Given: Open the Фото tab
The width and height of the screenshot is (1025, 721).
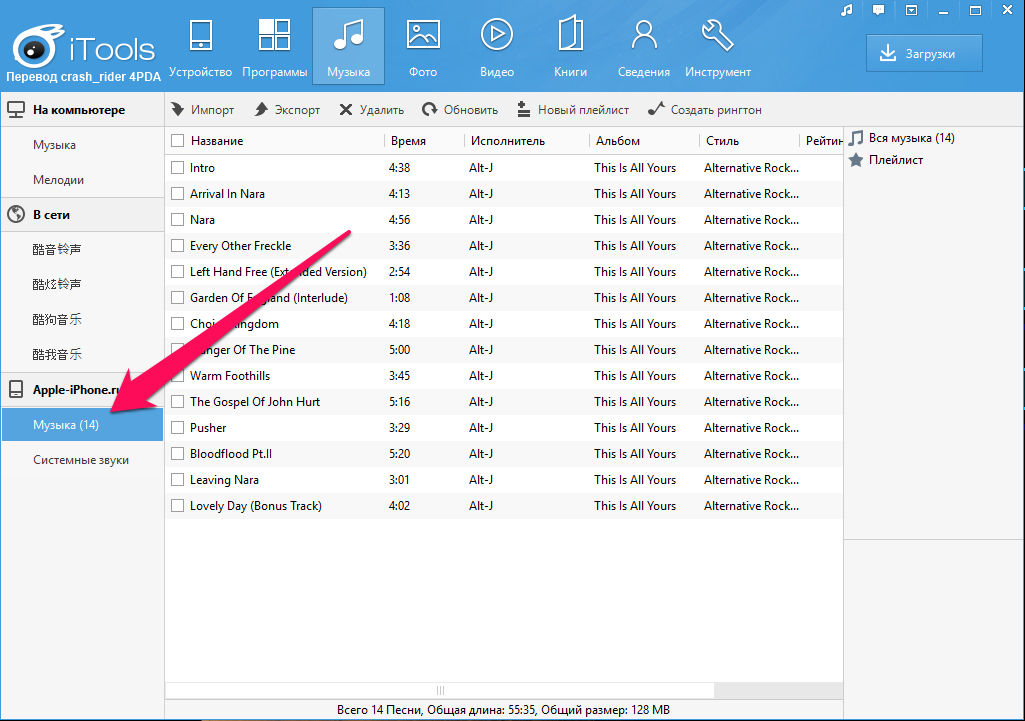Looking at the screenshot, I should [x=423, y=48].
